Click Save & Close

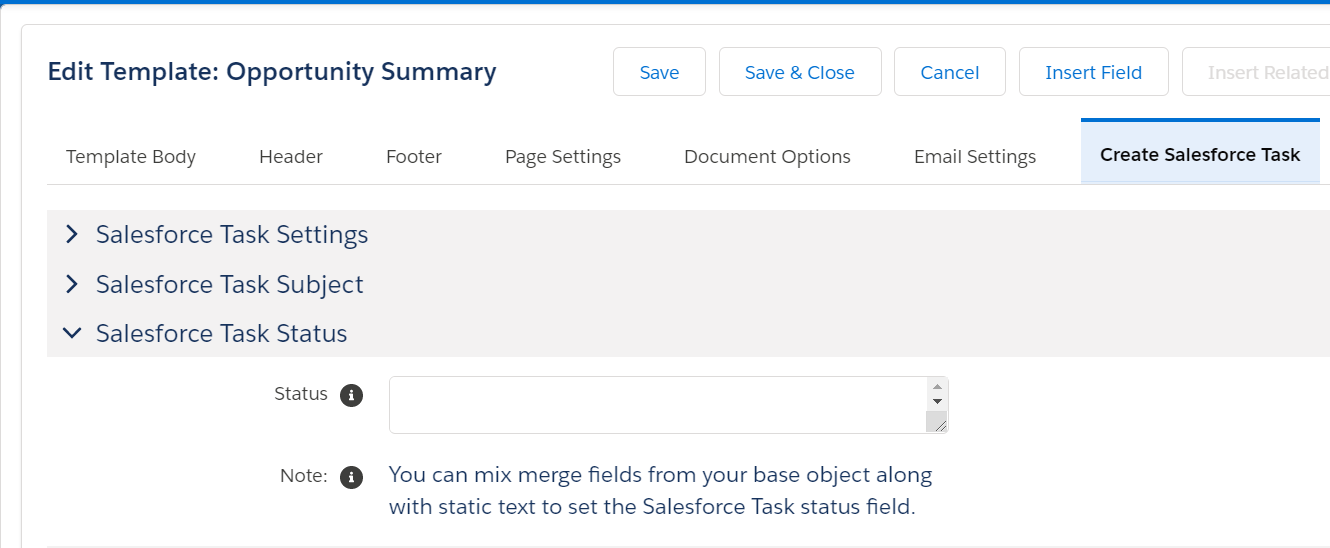(800, 72)
